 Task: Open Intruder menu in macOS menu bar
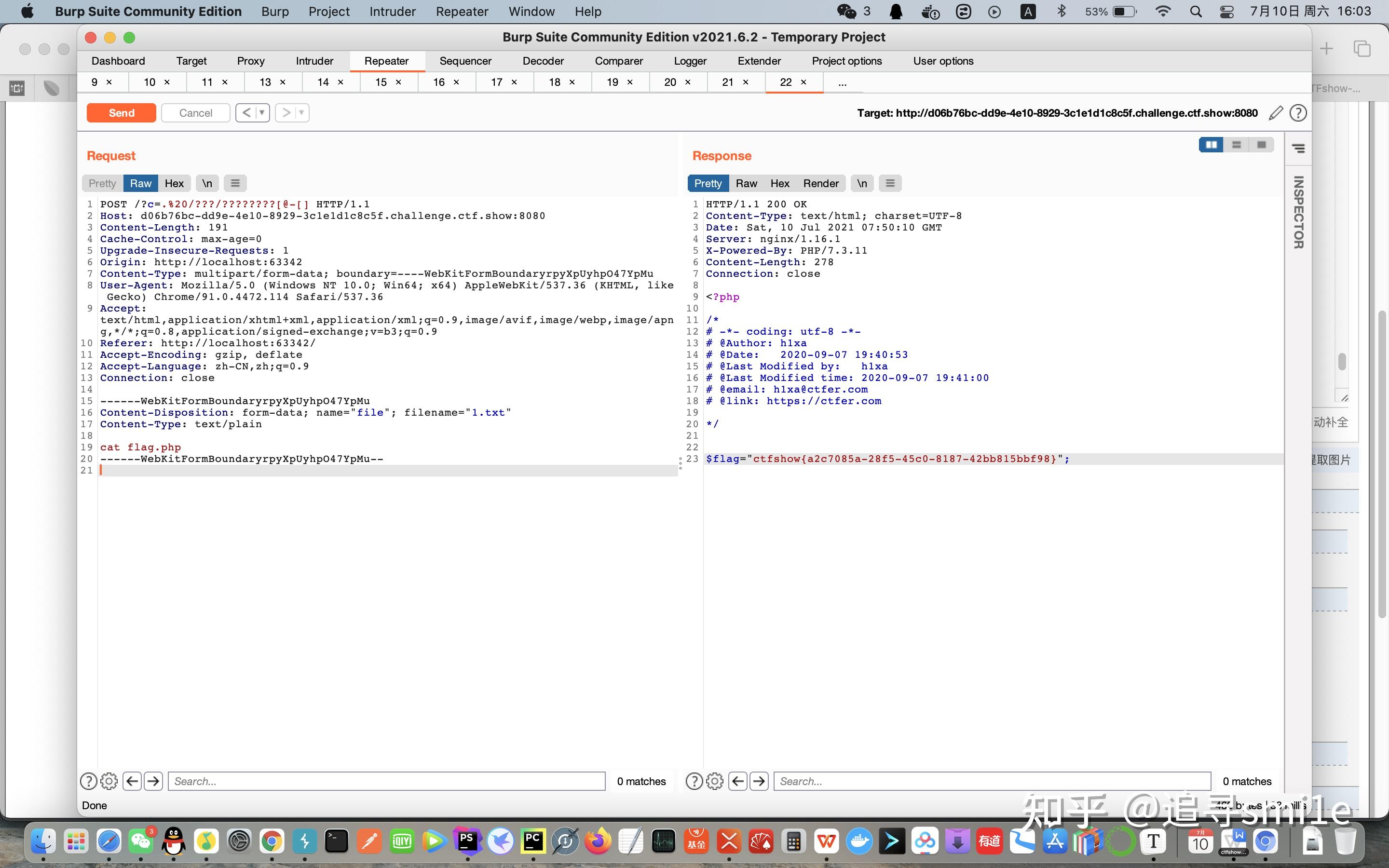click(392, 12)
